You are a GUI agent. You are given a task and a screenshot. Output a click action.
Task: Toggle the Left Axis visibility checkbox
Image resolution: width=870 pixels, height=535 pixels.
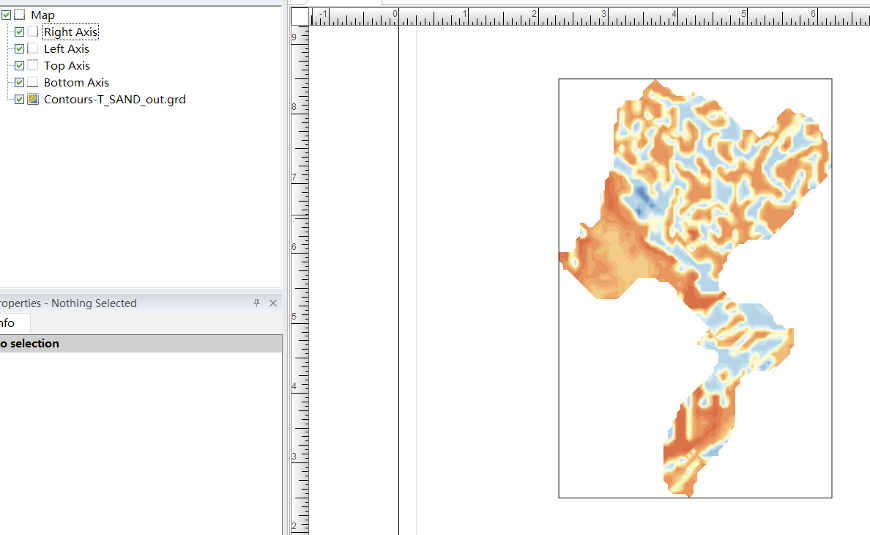[19, 49]
